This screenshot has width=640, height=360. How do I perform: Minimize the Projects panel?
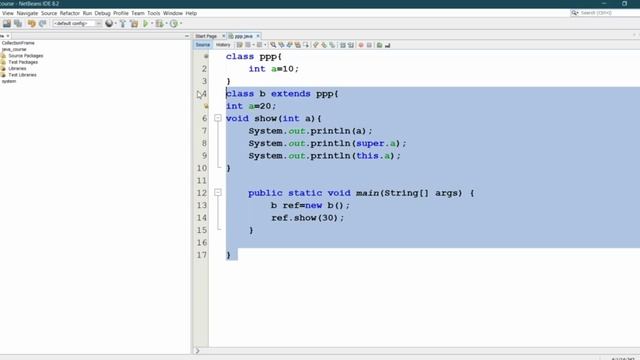pyautogui.click(x=187, y=36)
